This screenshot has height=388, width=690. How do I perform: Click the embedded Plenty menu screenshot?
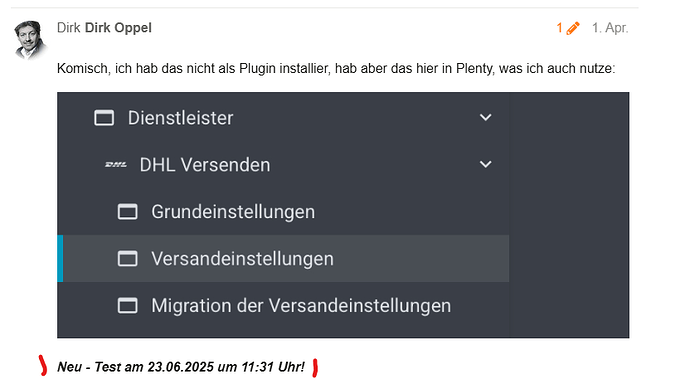343,215
